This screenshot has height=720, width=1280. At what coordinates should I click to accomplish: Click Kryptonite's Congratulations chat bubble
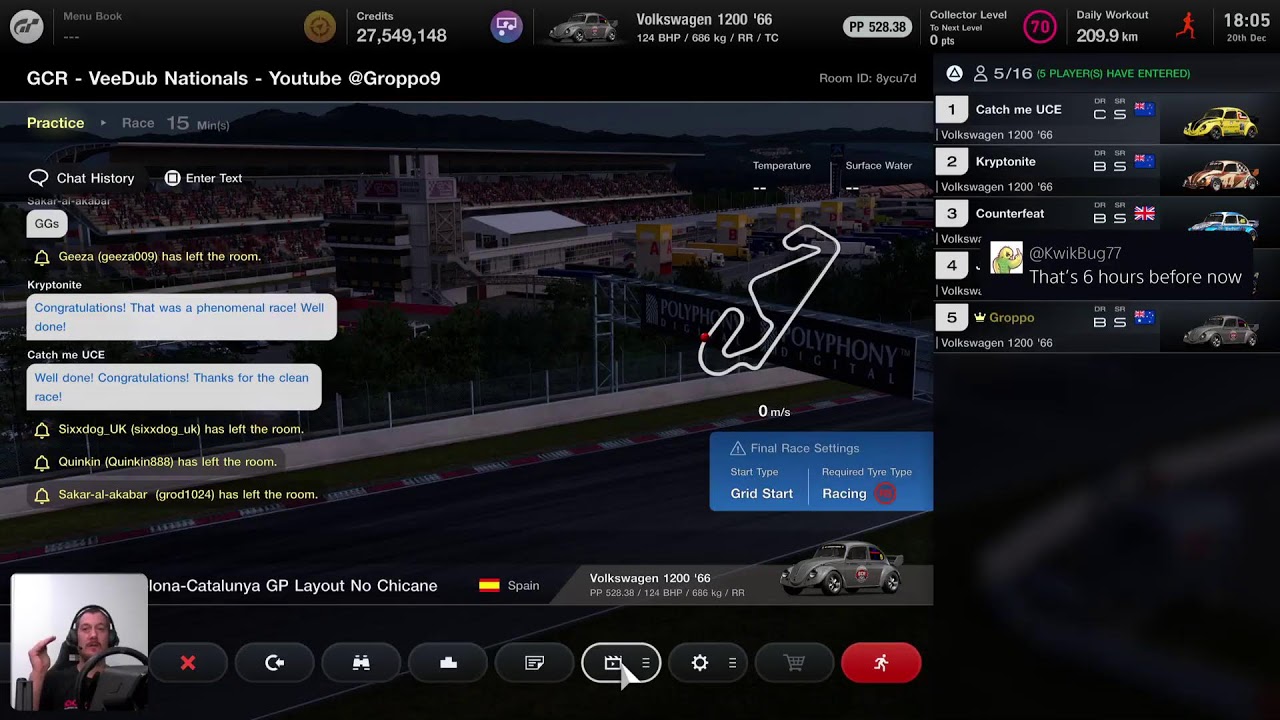pos(181,317)
